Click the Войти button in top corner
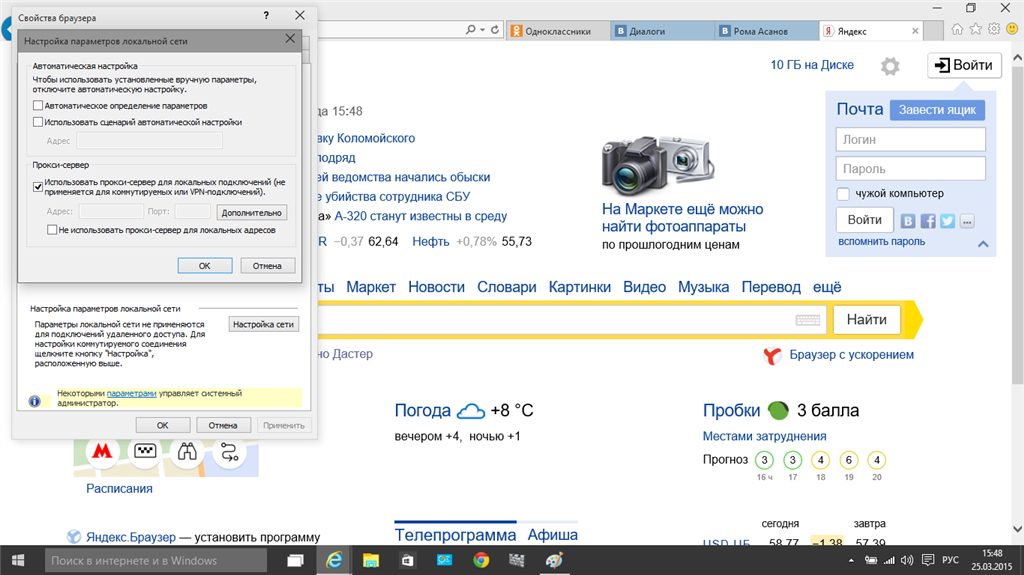The width and height of the screenshot is (1024, 575). [x=964, y=65]
